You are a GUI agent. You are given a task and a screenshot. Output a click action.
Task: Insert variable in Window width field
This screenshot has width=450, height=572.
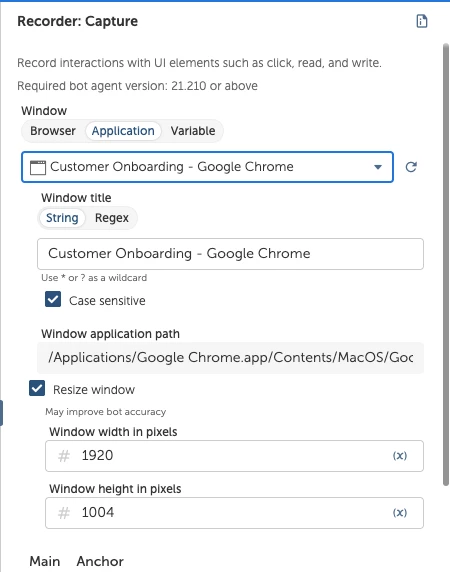[400, 456]
